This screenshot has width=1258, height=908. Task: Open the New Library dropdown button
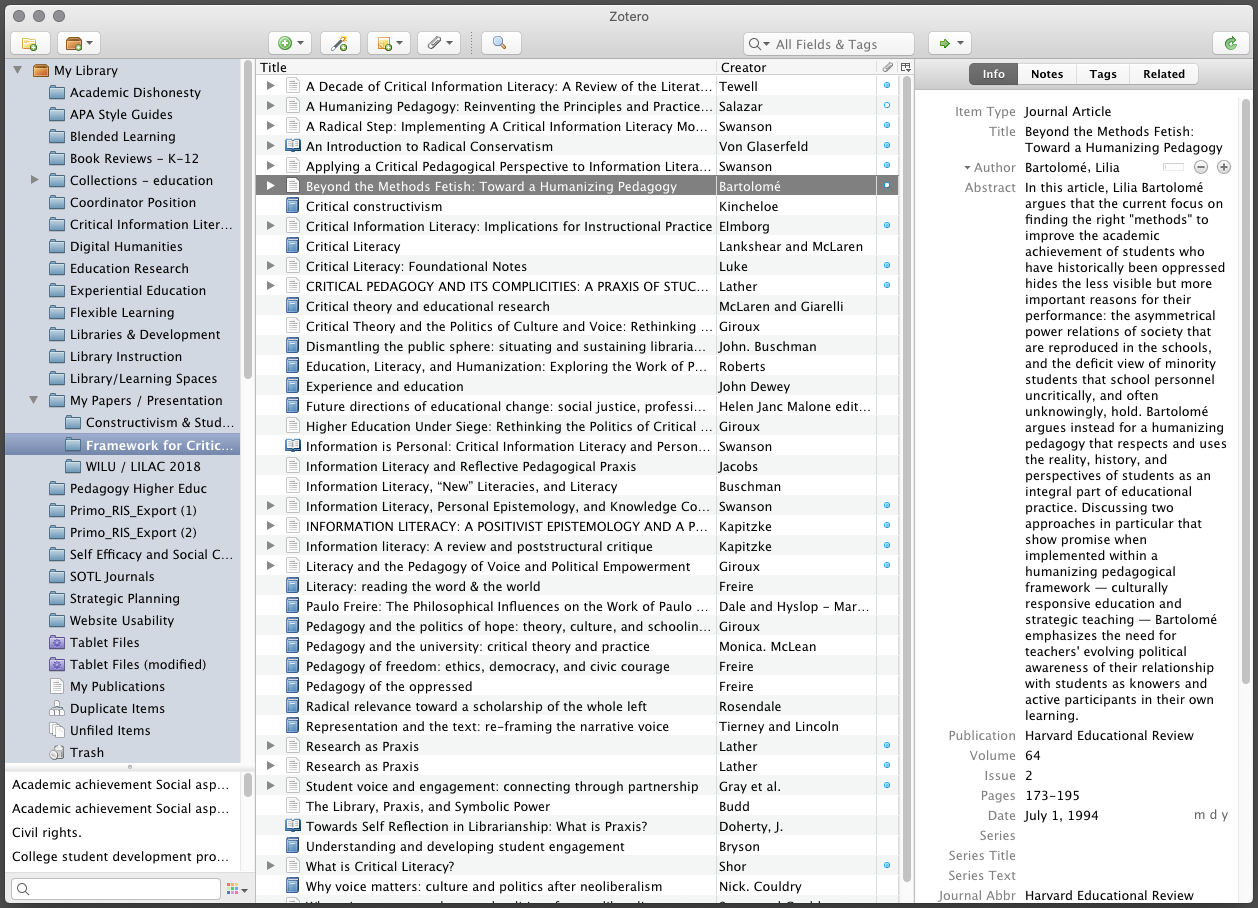pos(78,43)
